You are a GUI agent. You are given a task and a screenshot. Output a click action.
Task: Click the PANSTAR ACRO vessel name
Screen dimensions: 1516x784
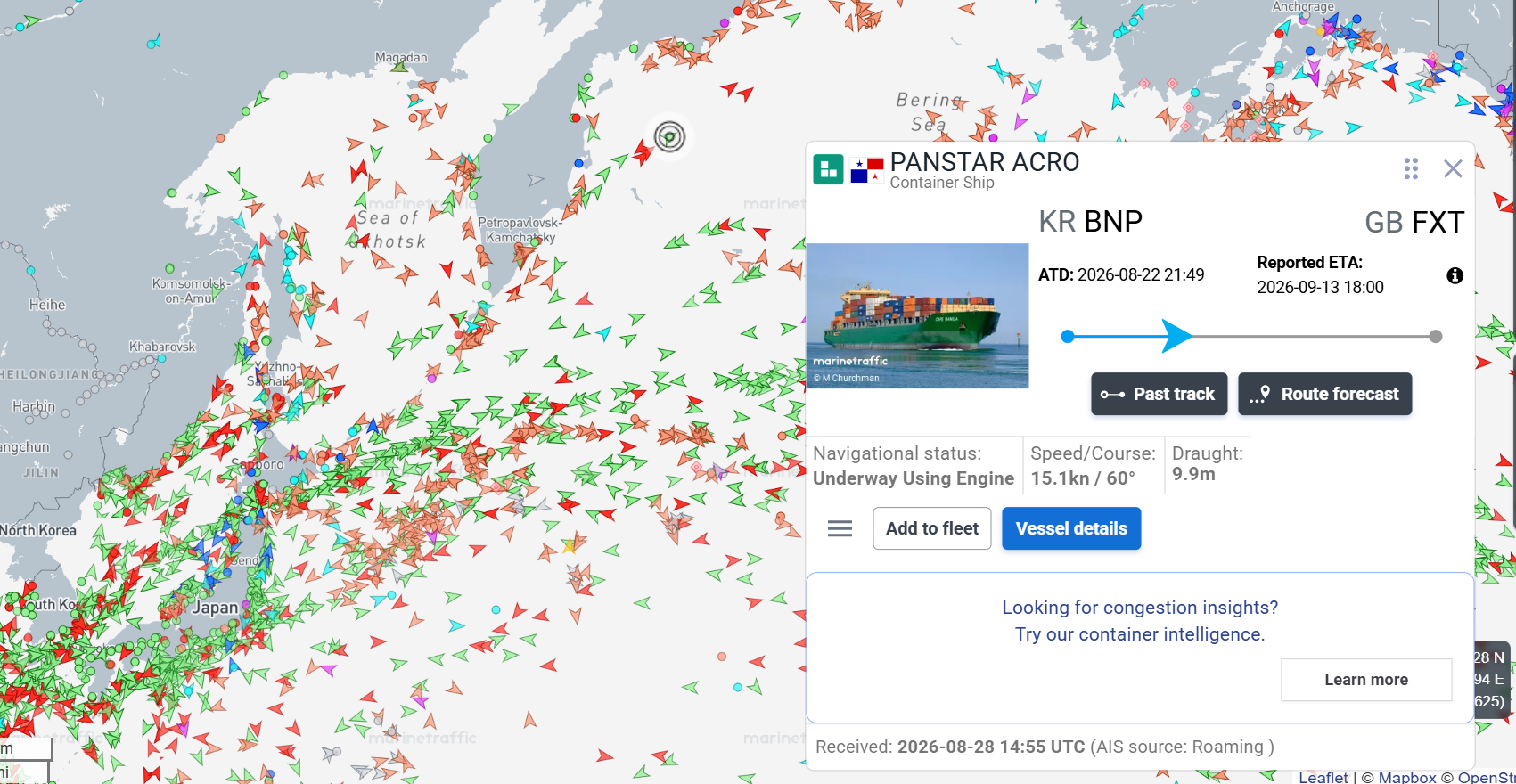[x=984, y=162]
